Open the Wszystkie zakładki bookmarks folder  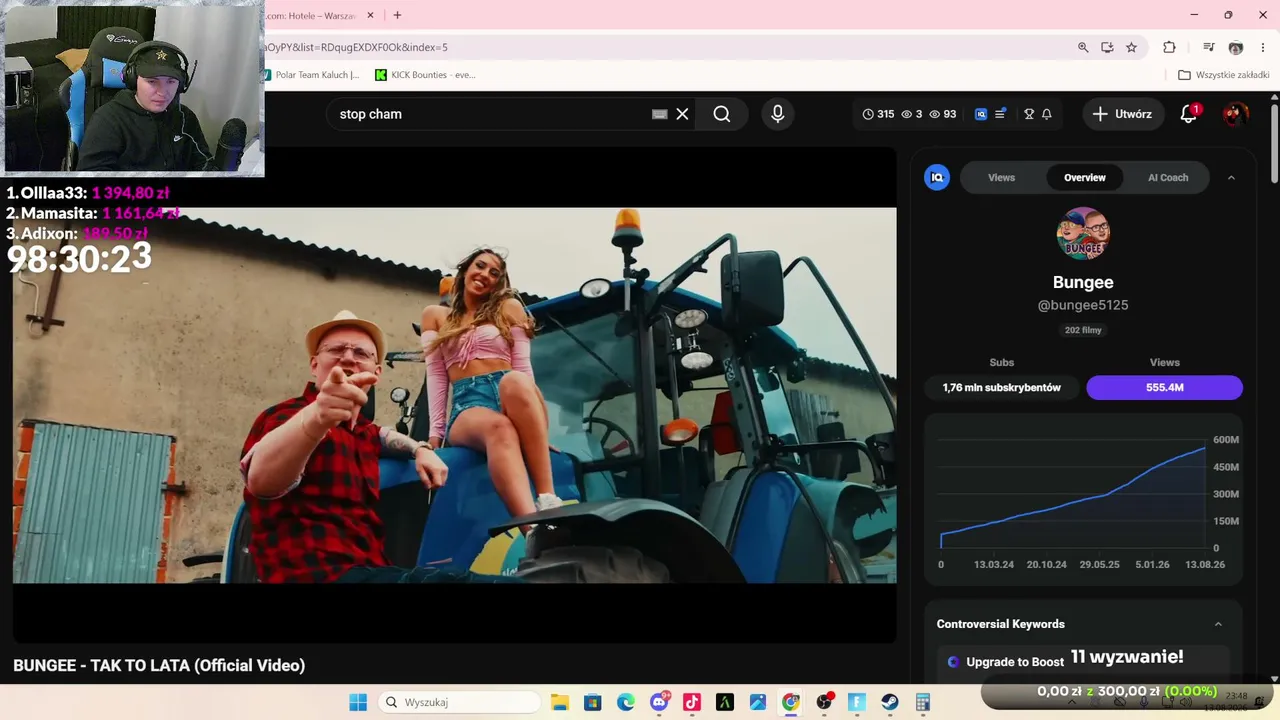click(x=1224, y=75)
